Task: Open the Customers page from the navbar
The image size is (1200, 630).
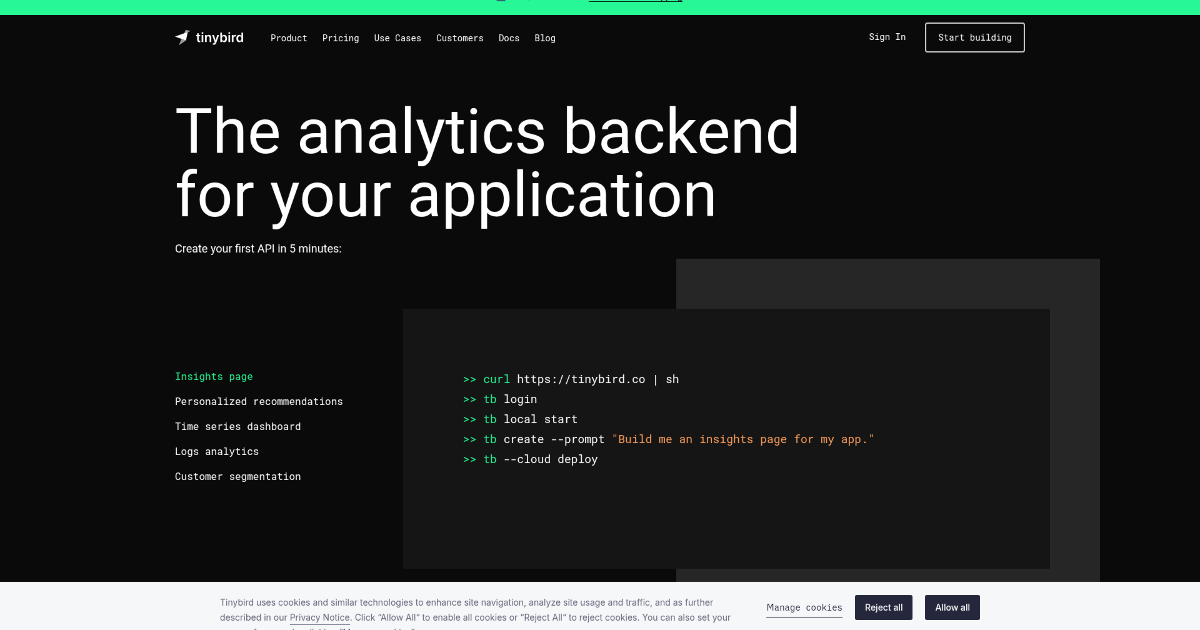Action: 459,38
